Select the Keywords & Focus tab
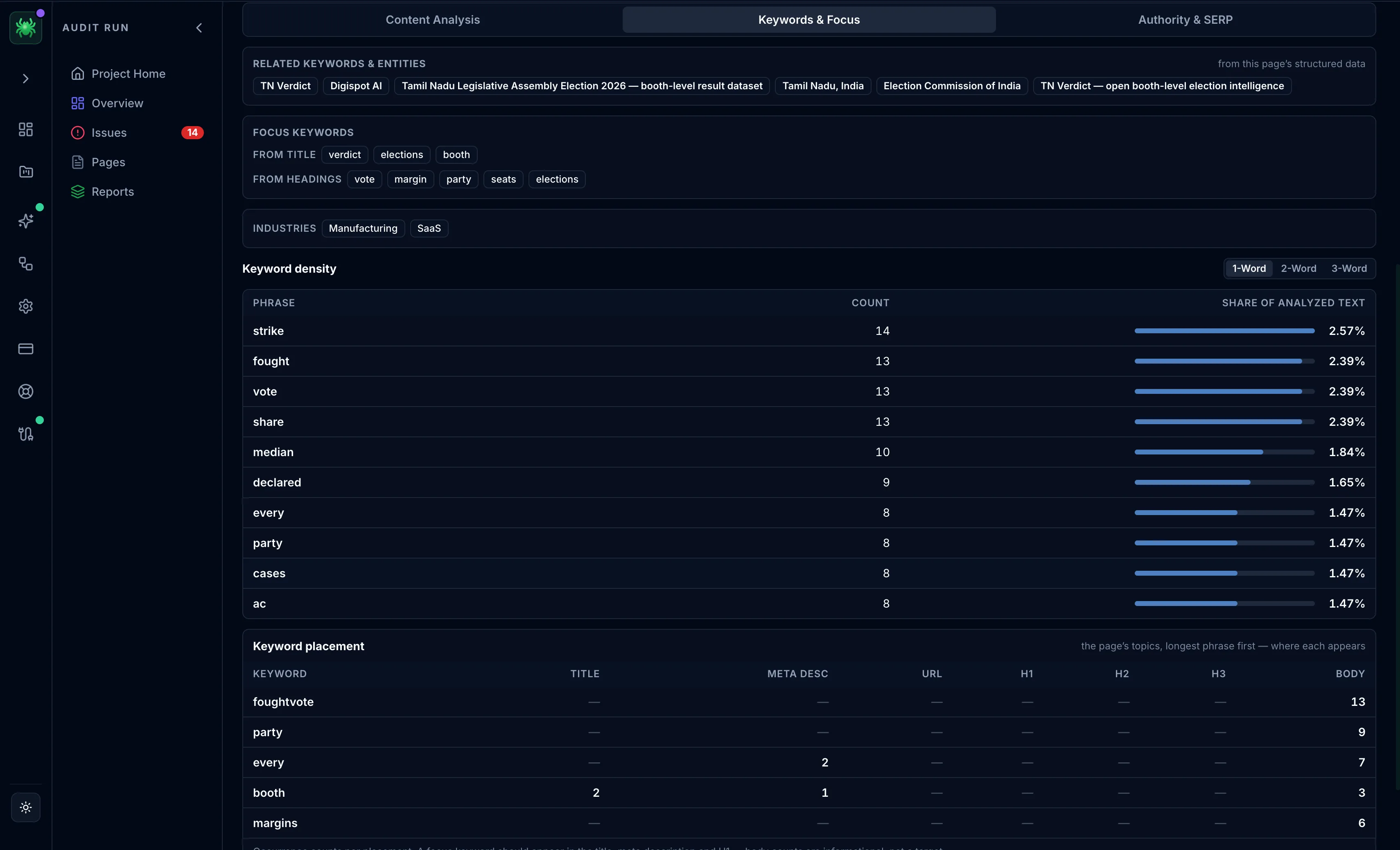Screen dimensions: 1400x850 pyautogui.click(x=809, y=20)
